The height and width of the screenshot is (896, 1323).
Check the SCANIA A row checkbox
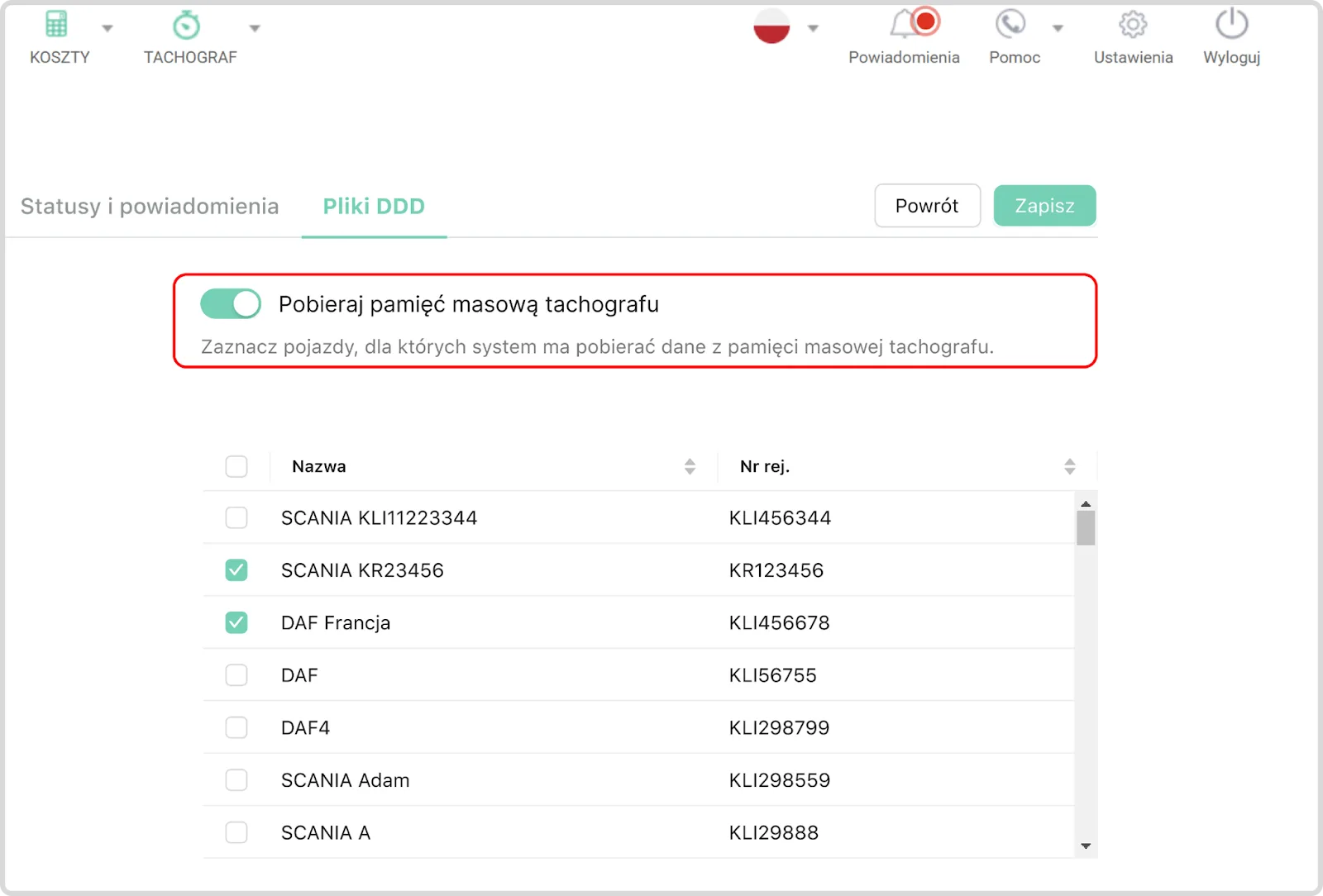coord(236,832)
